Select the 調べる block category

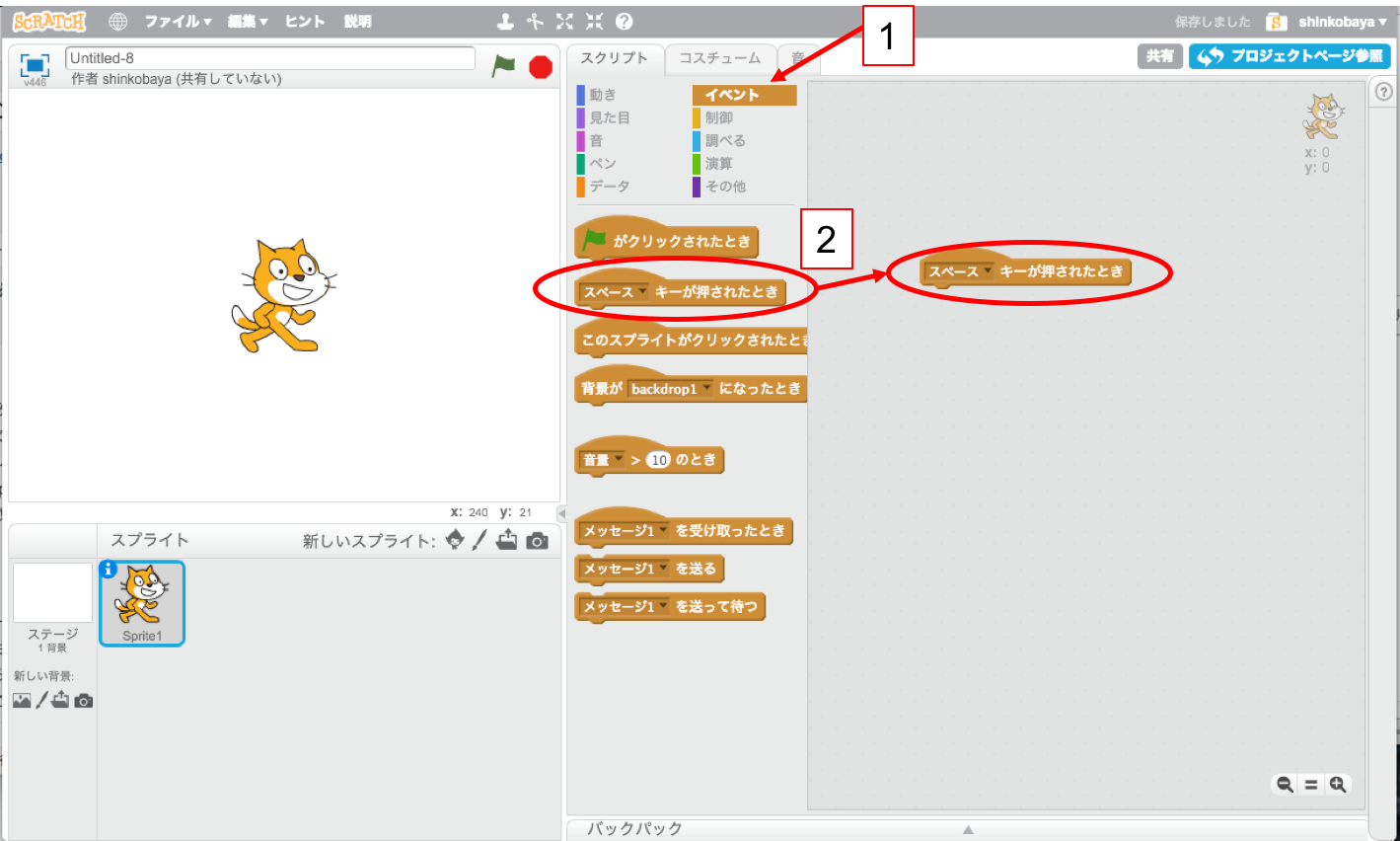click(x=725, y=140)
